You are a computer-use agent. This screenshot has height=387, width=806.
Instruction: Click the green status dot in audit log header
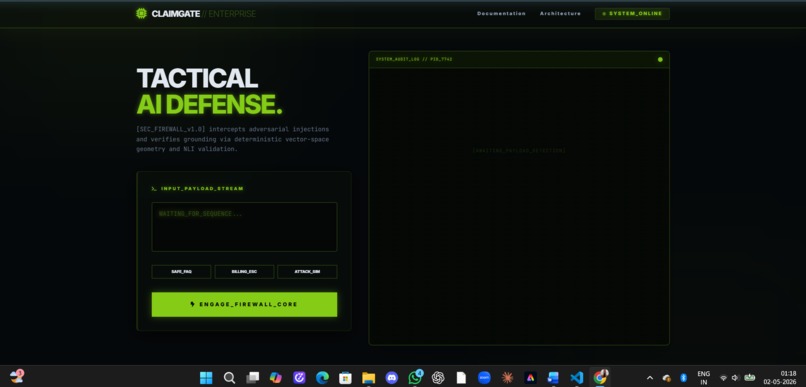[660, 60]
